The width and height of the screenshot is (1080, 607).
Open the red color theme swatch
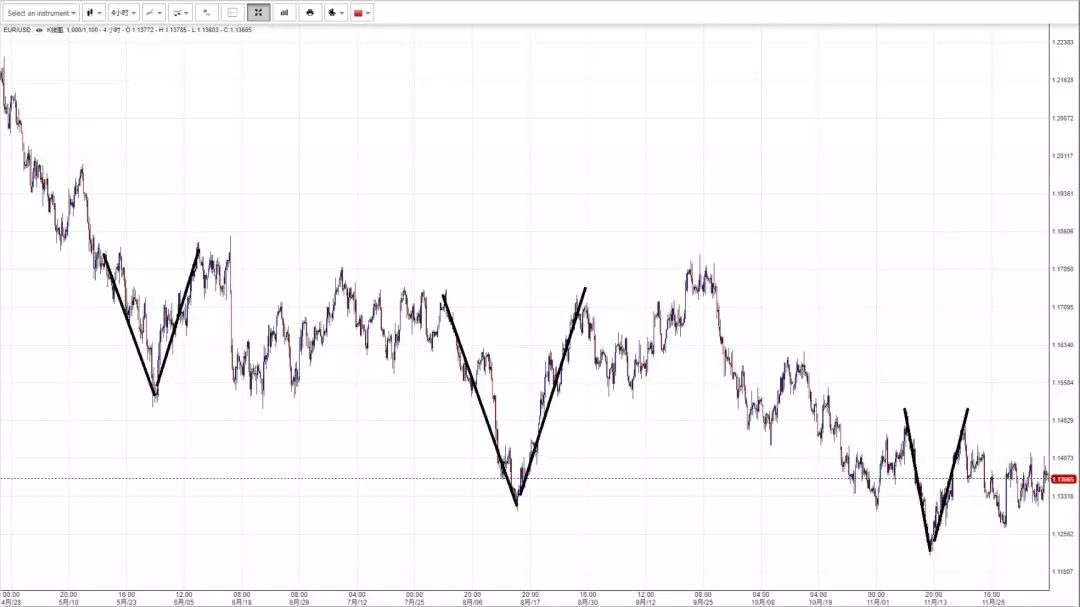click(x=362, y=13)
